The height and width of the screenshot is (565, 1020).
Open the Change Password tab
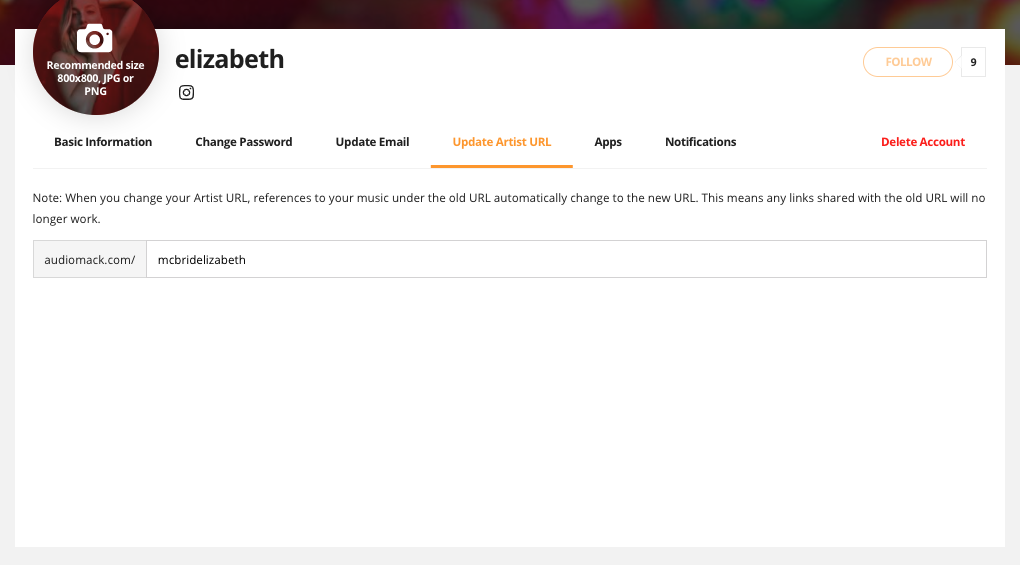coord(244,142)
